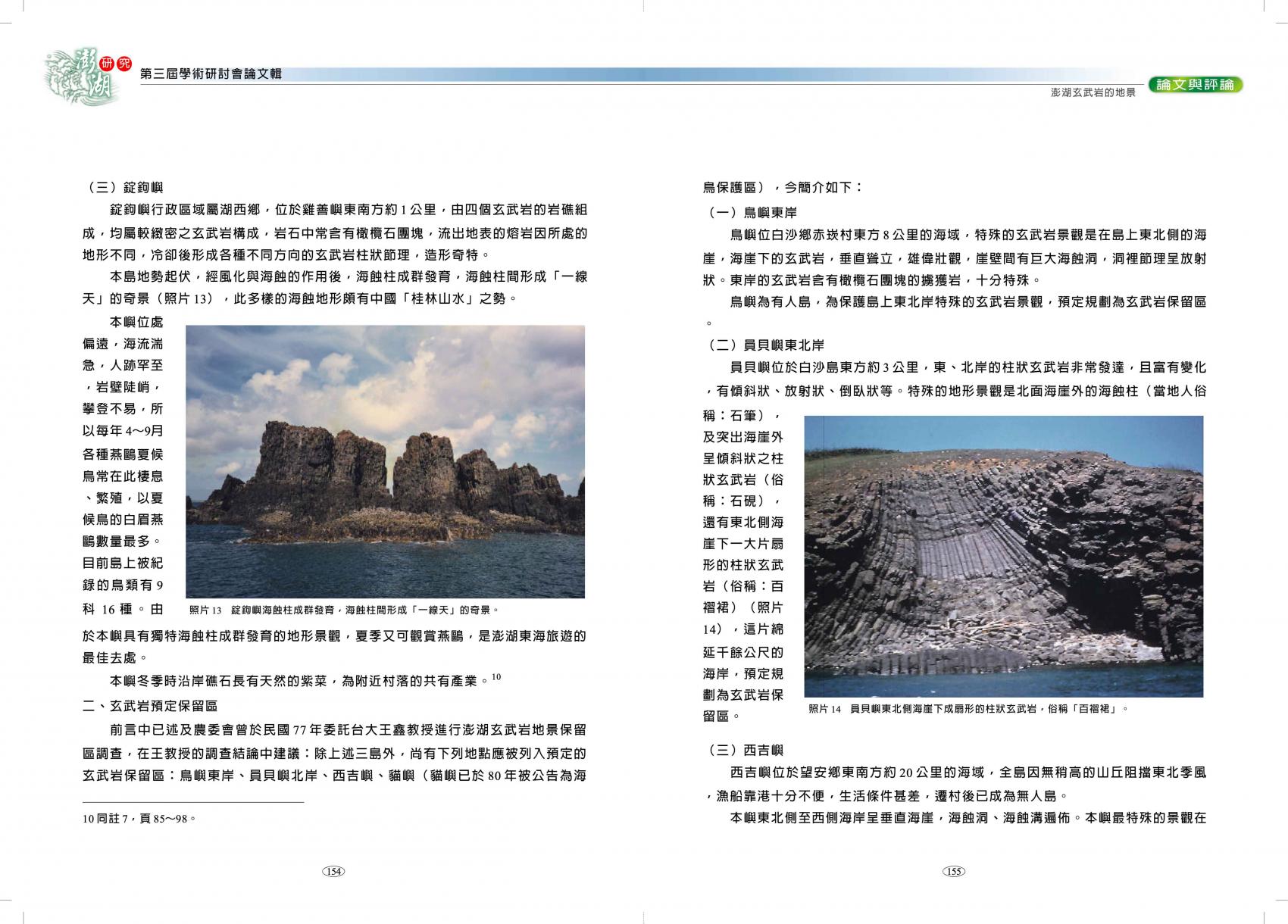Click the running header 澎湖玄武岩的地景
Screen dimensions: 1288x924
(x=1093, y=92)
